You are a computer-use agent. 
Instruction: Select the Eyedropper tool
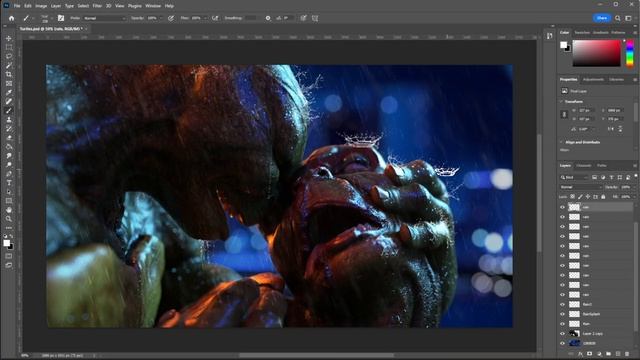tap(9, 92)
